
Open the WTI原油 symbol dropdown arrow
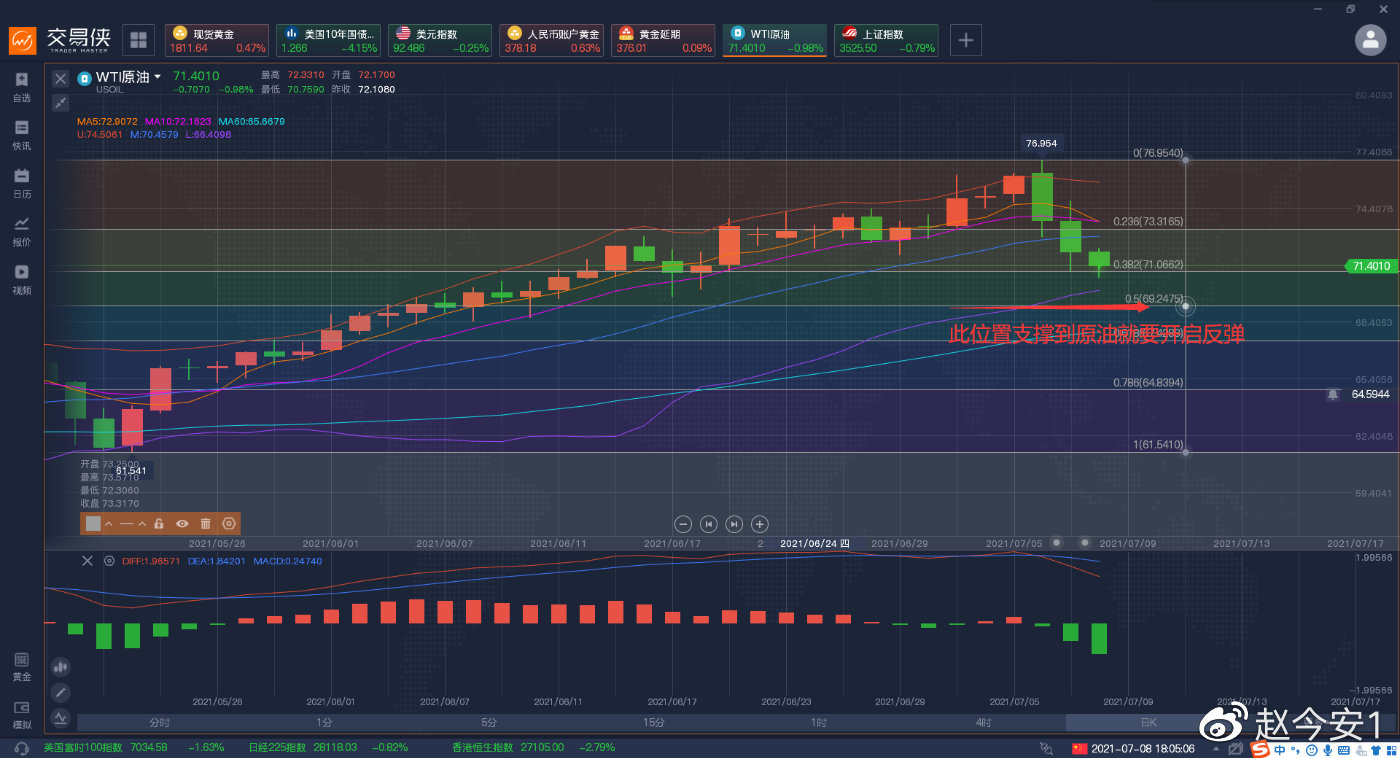click(x=157, y=77)
